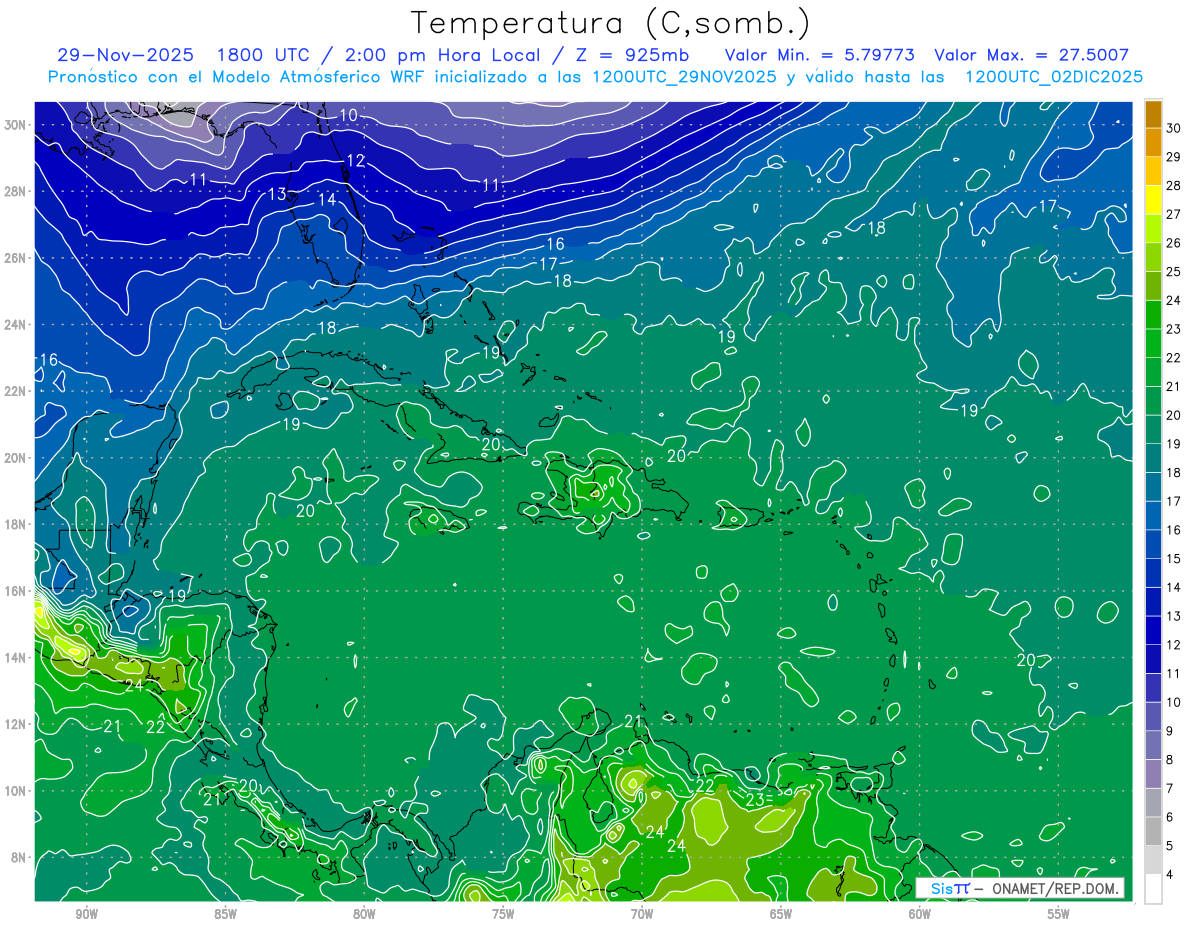
Task: Click the "85W" longitude axis label
Action: (x=225, y=914)
